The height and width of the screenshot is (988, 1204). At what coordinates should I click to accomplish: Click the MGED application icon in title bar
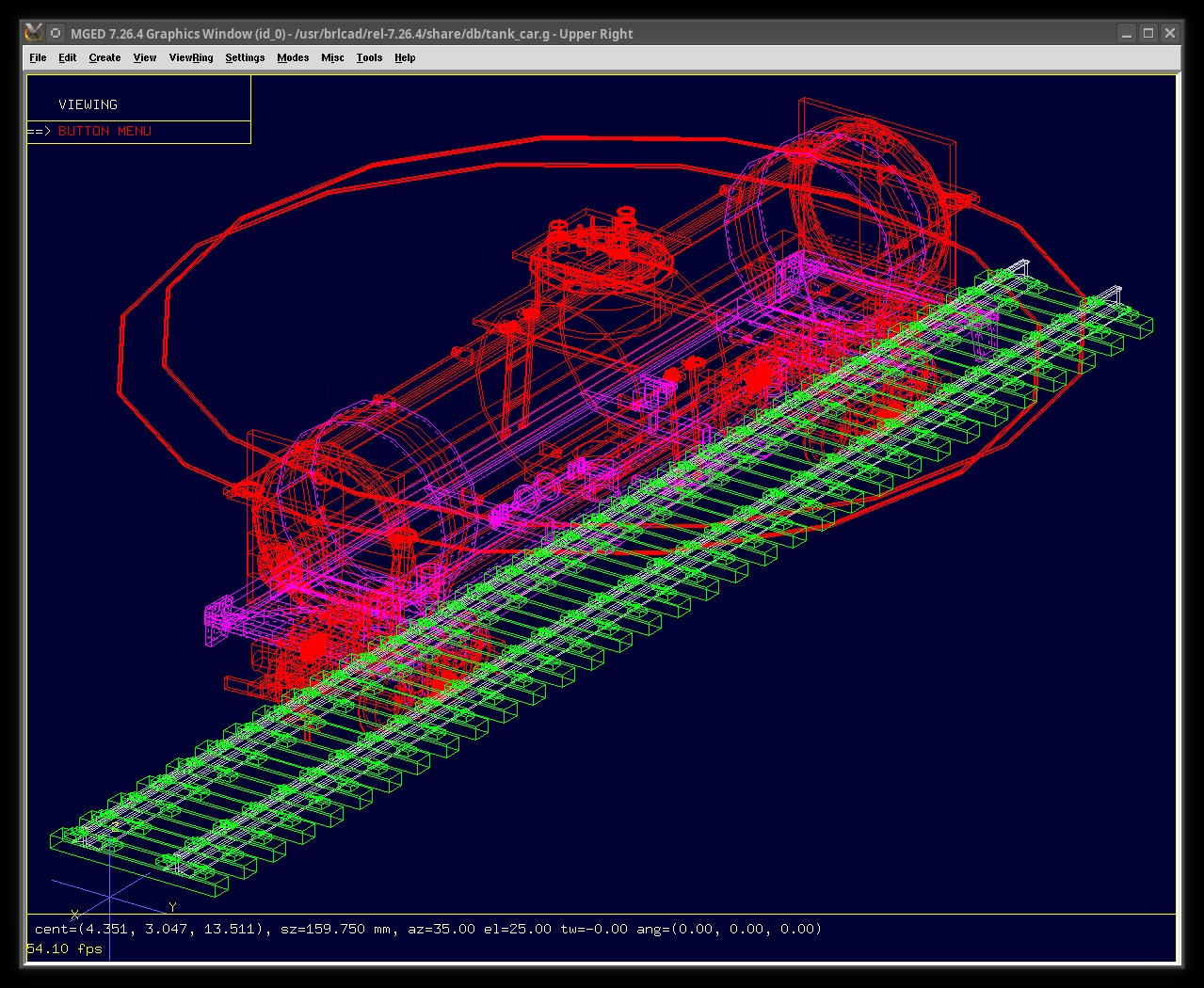34,33
